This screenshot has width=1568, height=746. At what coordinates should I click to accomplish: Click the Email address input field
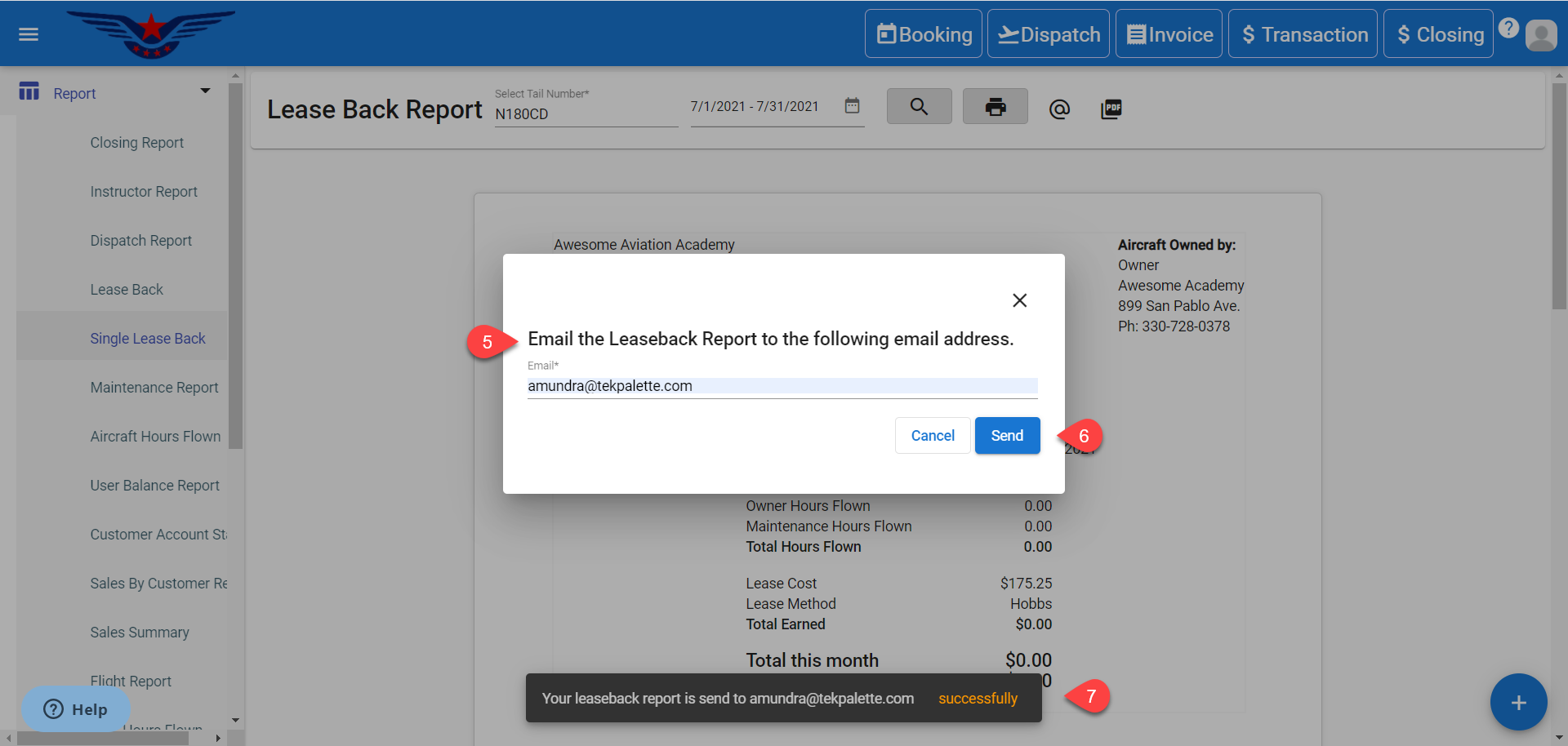click(x=782, y=386)
